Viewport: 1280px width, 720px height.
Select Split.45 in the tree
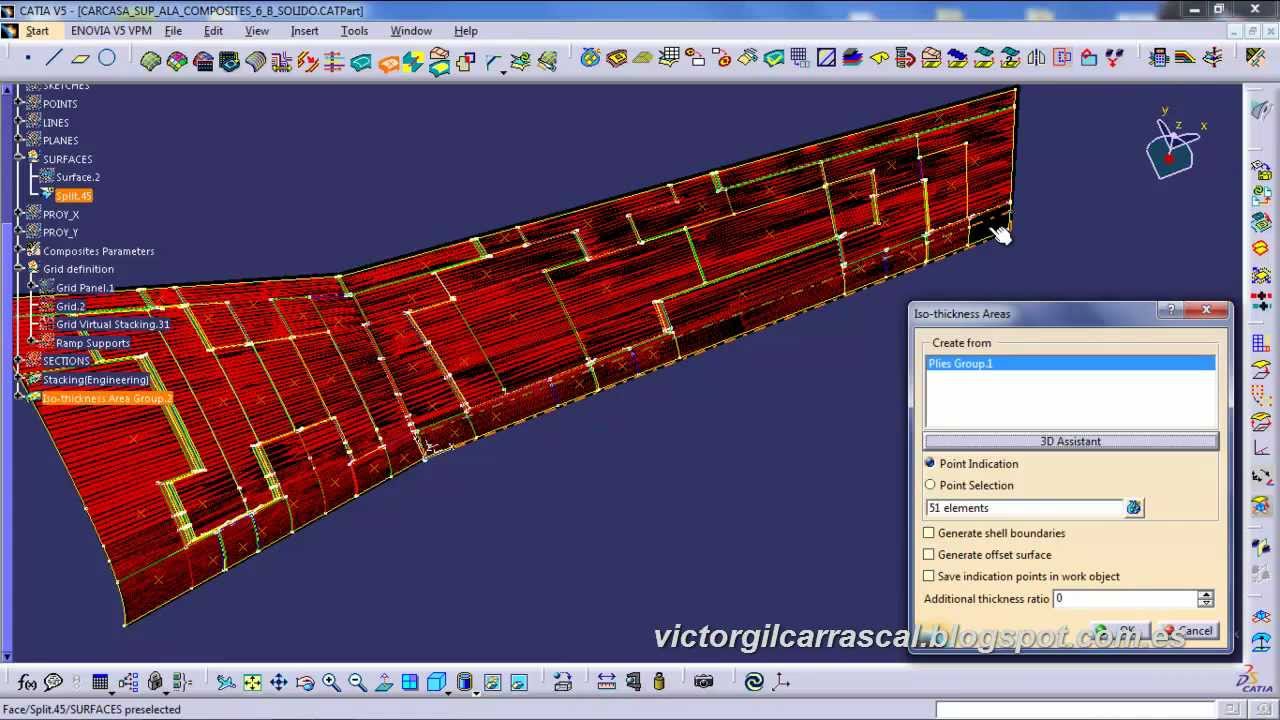click(x=73, y=196)
